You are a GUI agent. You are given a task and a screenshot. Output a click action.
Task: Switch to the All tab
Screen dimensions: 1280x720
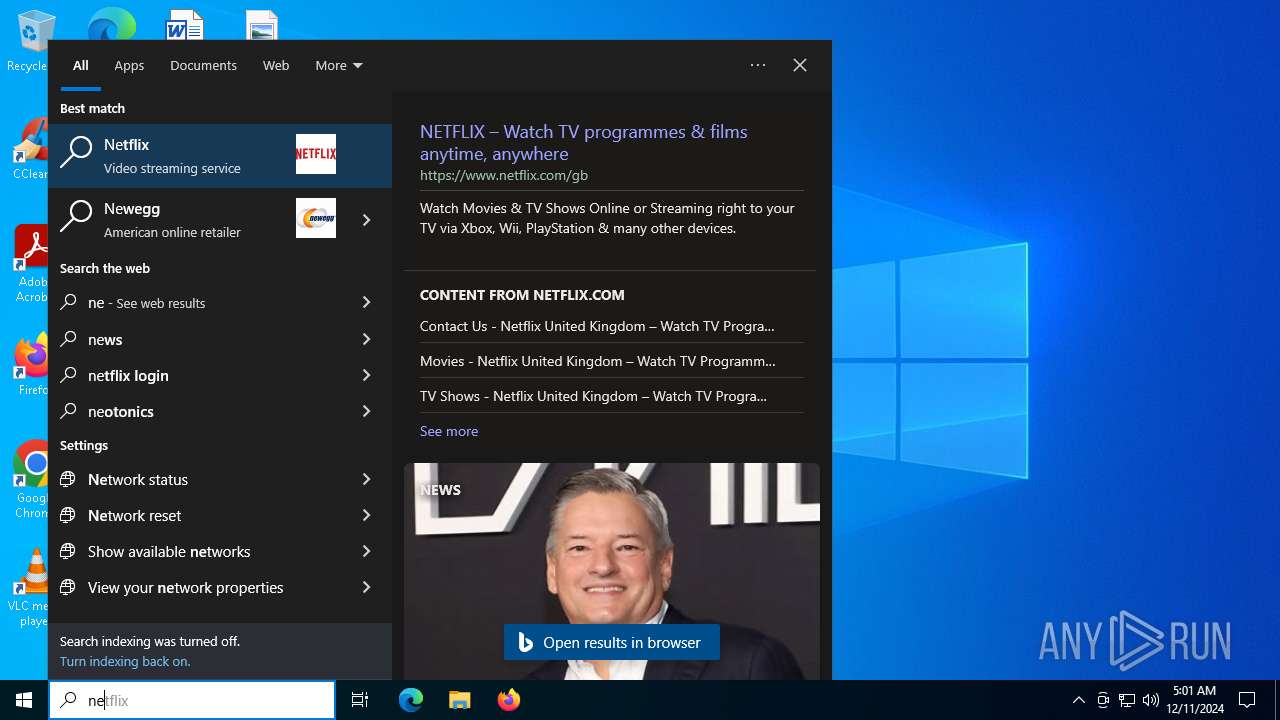pyautogui.click(x=81, y=65)
